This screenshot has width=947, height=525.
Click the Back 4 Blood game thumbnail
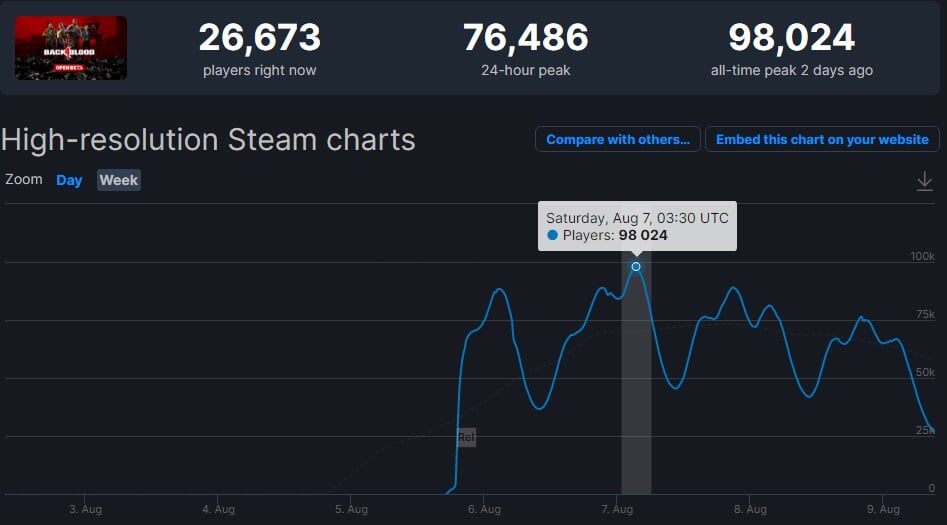(71, 48)
